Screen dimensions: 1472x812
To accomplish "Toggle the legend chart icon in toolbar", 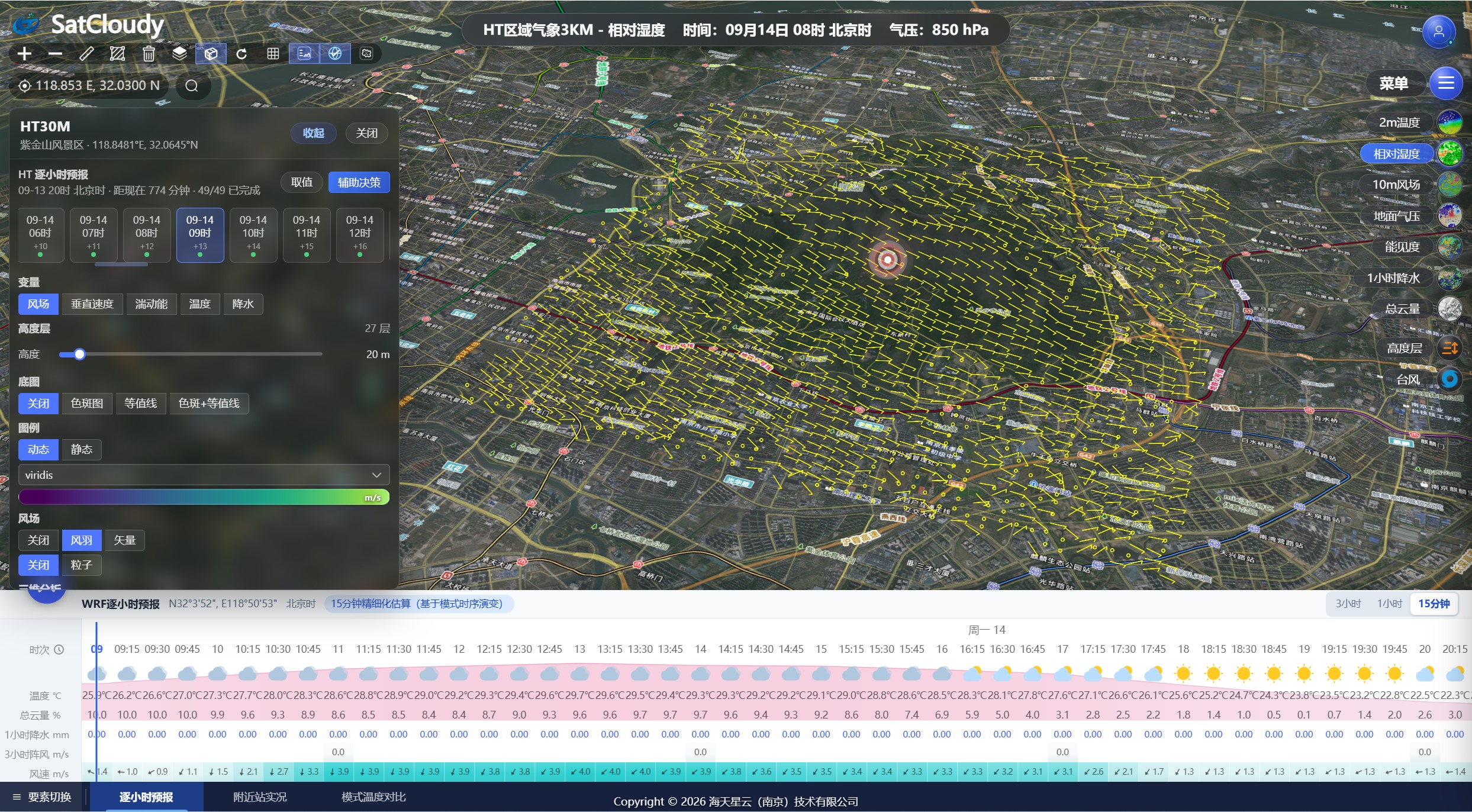I will click(x=304, y=54).
